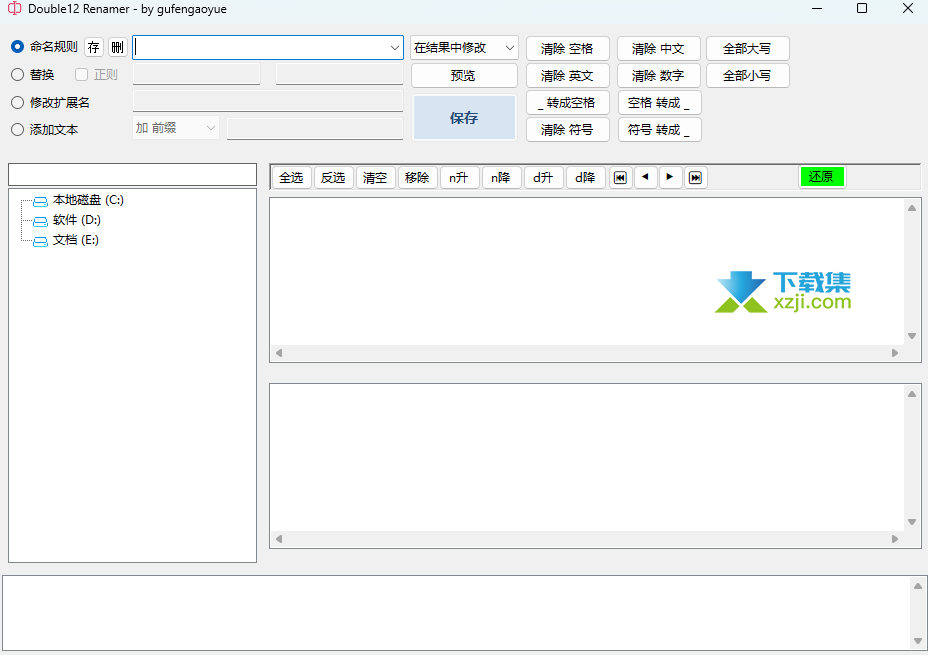Select the 本地磁盘 (C:) drive

[88, 201]
